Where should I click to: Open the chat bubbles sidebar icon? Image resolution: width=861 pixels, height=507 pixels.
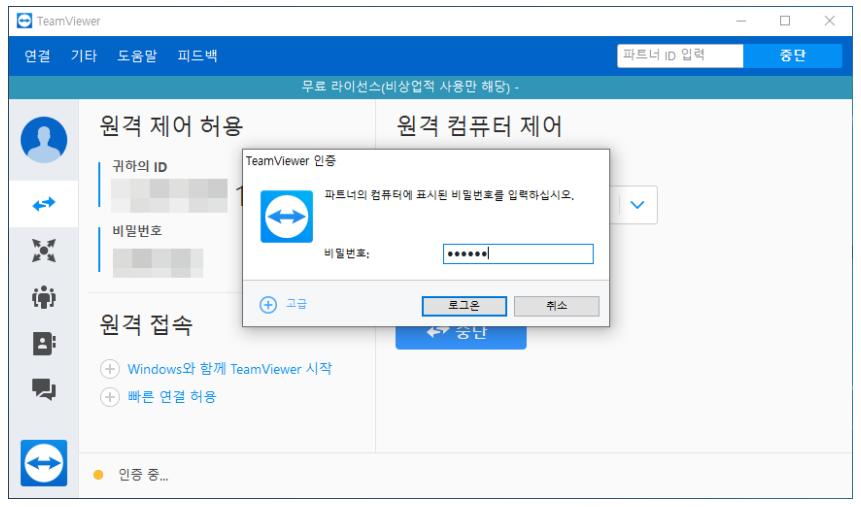pyautogui.click(x=44, y=389)
